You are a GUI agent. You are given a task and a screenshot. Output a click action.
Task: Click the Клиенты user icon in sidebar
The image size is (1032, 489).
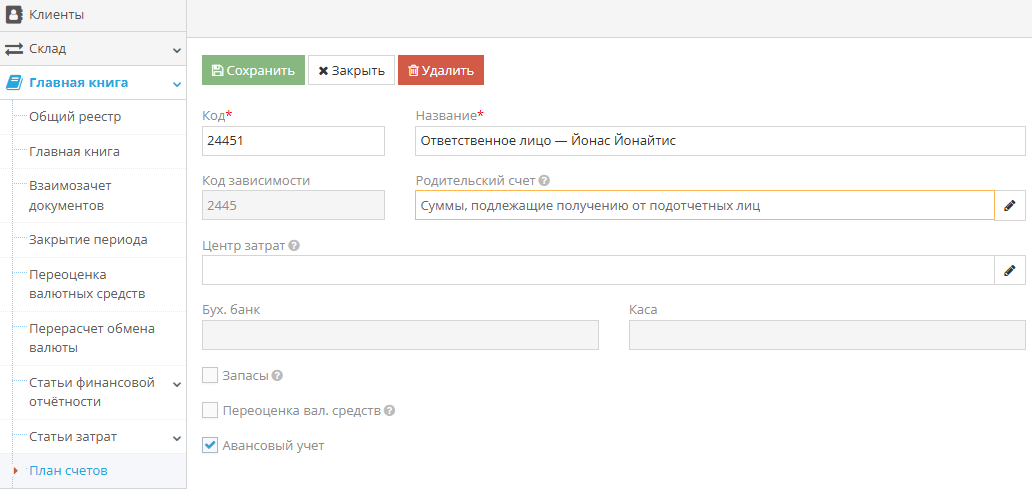pos(14,15)
